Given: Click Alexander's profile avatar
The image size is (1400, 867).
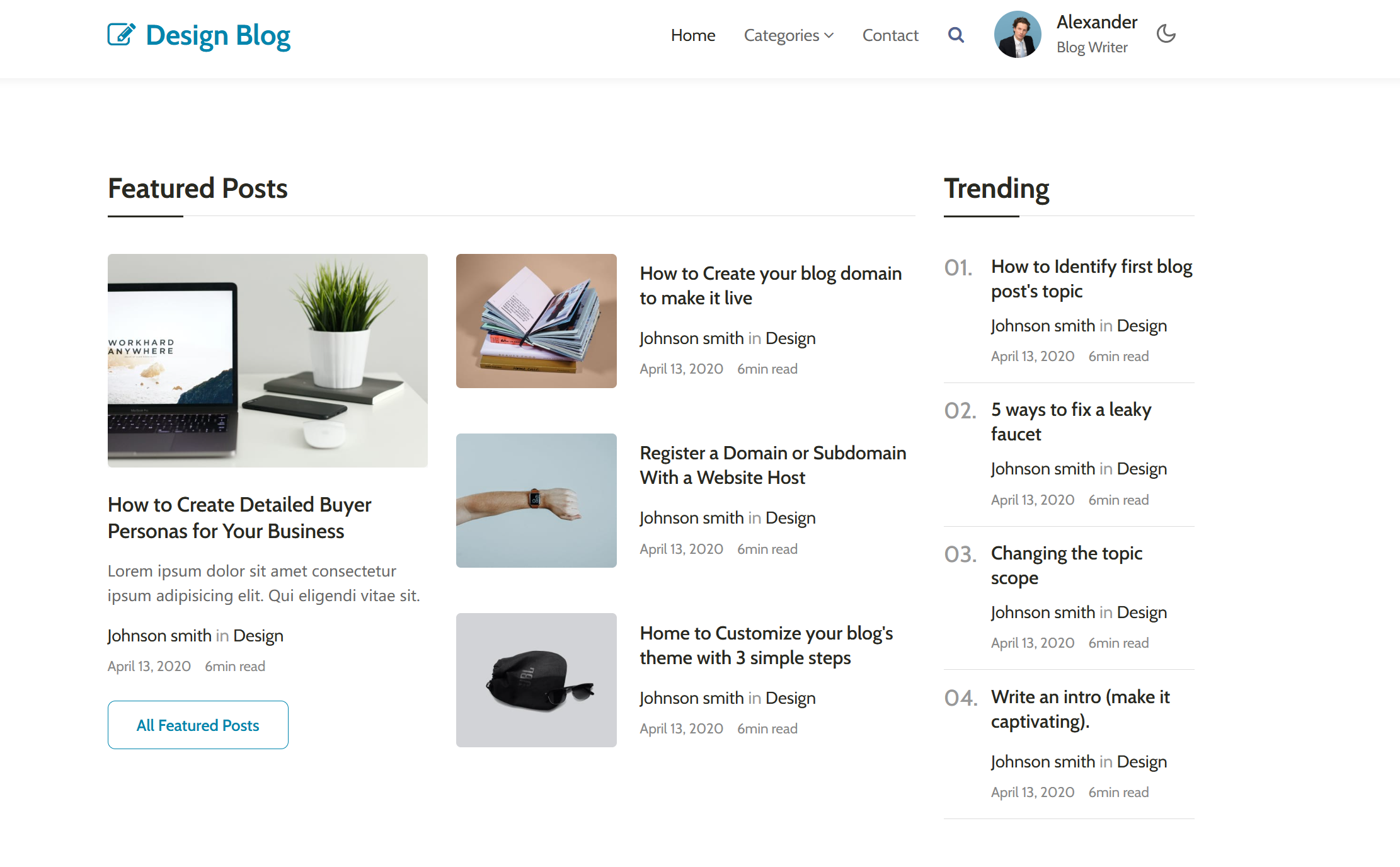Looking at the screenshot, I should 1018,35.
